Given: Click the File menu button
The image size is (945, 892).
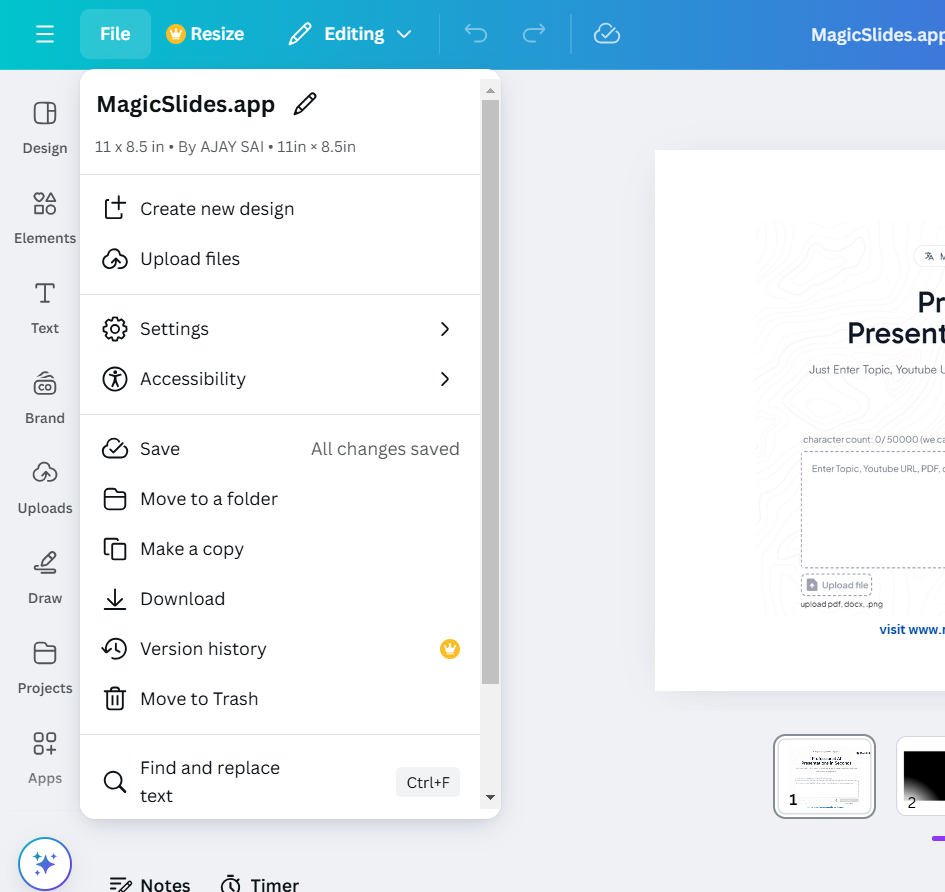Looking at the screenshot, I should click(115, 34).
